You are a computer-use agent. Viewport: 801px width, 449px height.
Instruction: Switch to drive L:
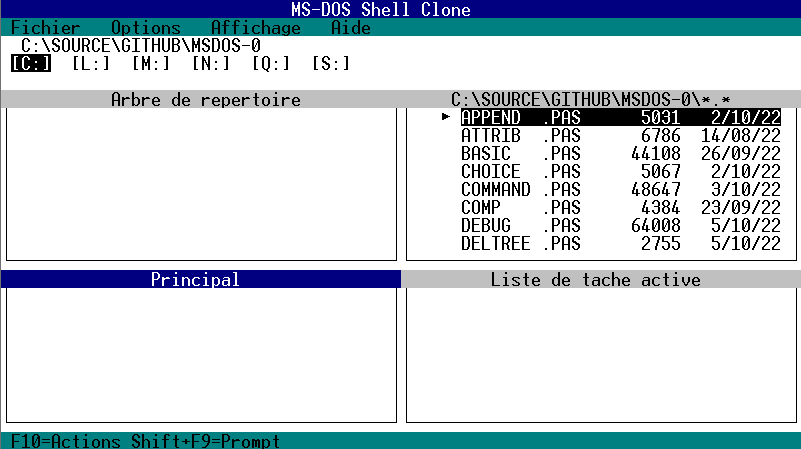tap(91, 64)
